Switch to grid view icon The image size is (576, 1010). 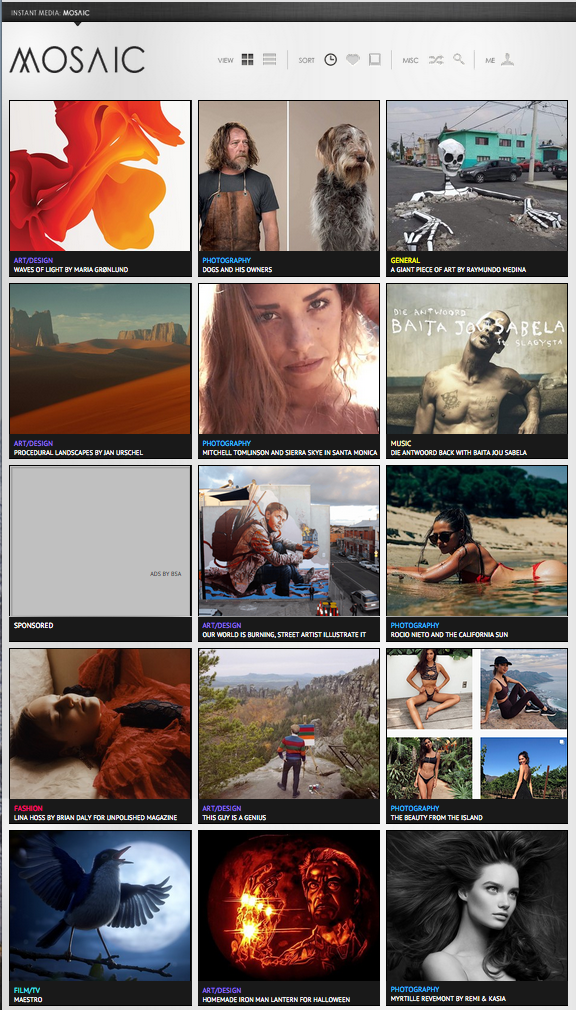tap(247, 60)
